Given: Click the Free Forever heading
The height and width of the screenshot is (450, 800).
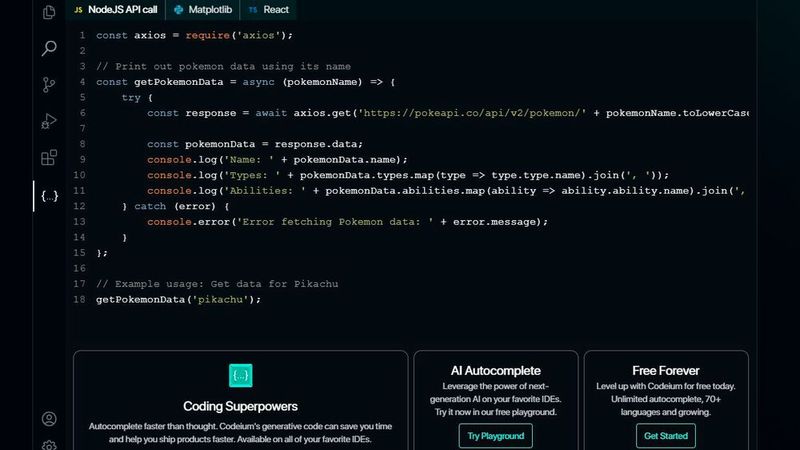Looking at the screenshot, I should (666, 370).
